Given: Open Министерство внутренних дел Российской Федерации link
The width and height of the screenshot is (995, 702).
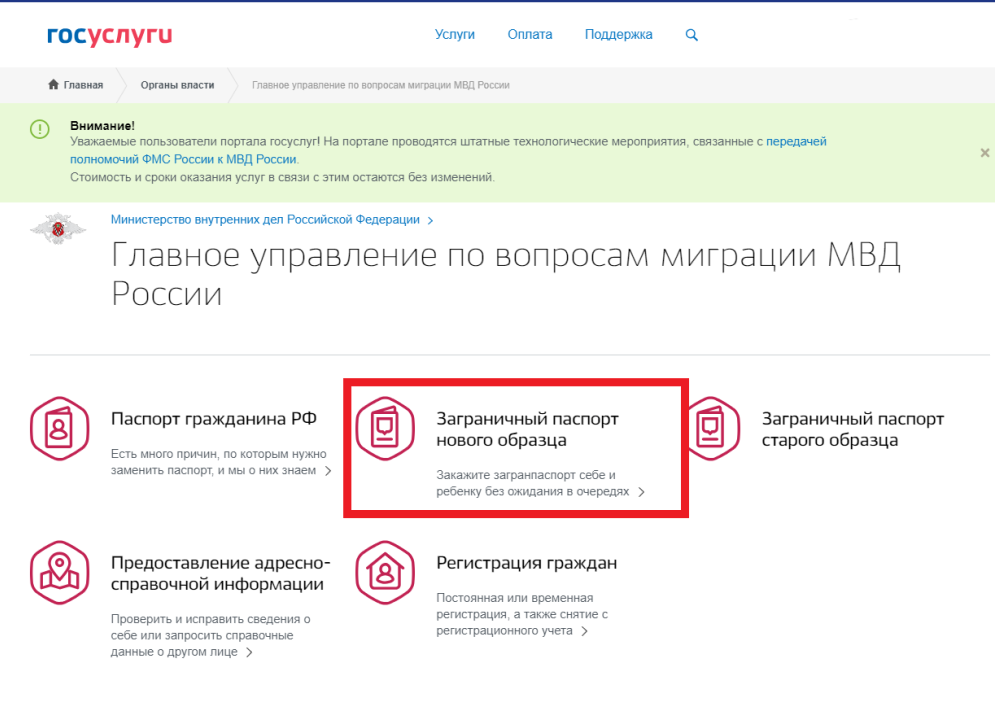Looking at the screenshot, I should [x=266, y=219].
